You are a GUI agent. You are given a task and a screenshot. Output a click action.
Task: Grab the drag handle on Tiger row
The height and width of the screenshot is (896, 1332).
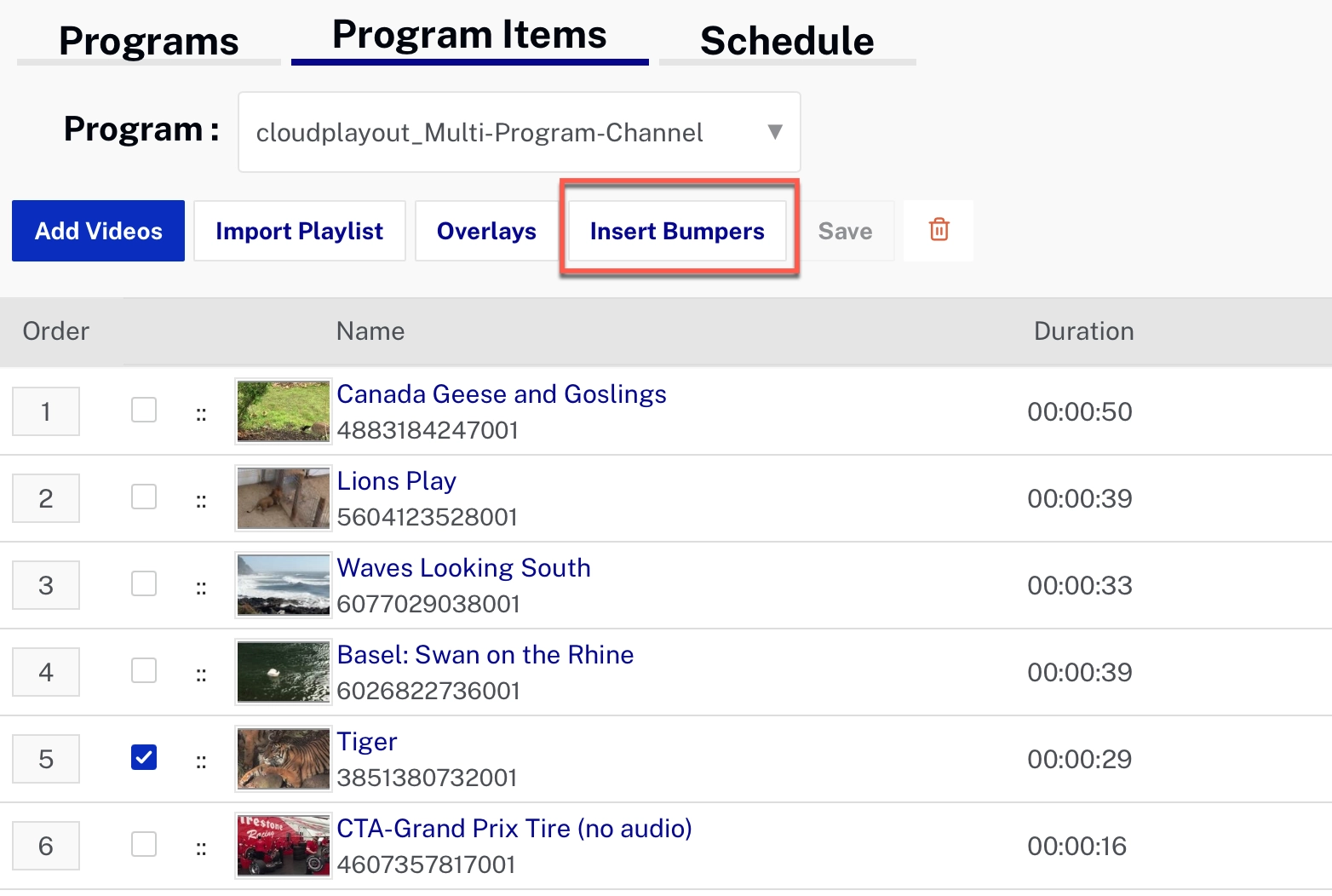pyautogui.click(x=201, y=759)
